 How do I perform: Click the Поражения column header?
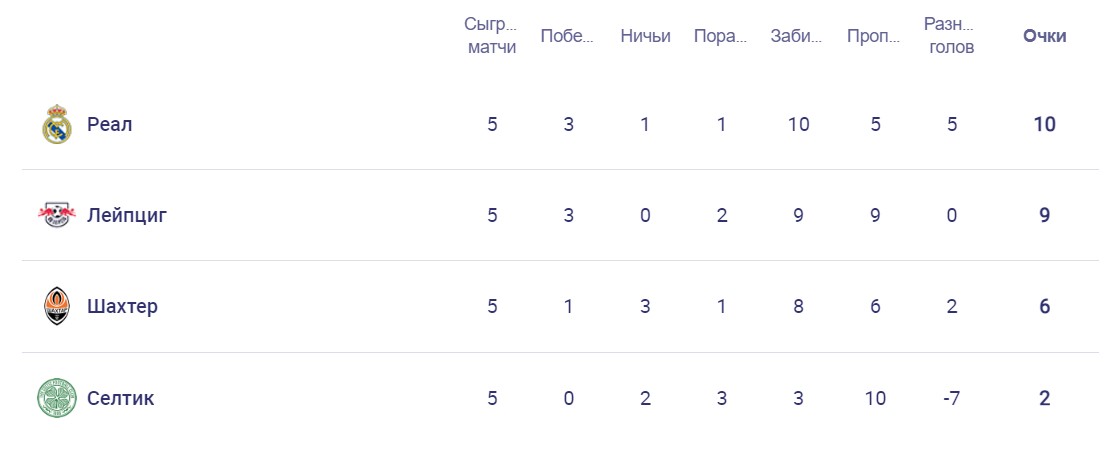(721, 36)
